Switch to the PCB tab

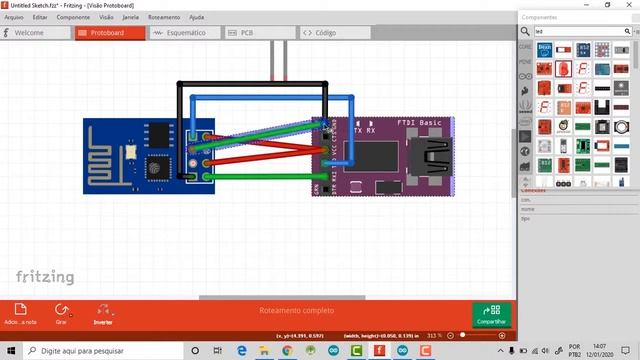[260, 33]
